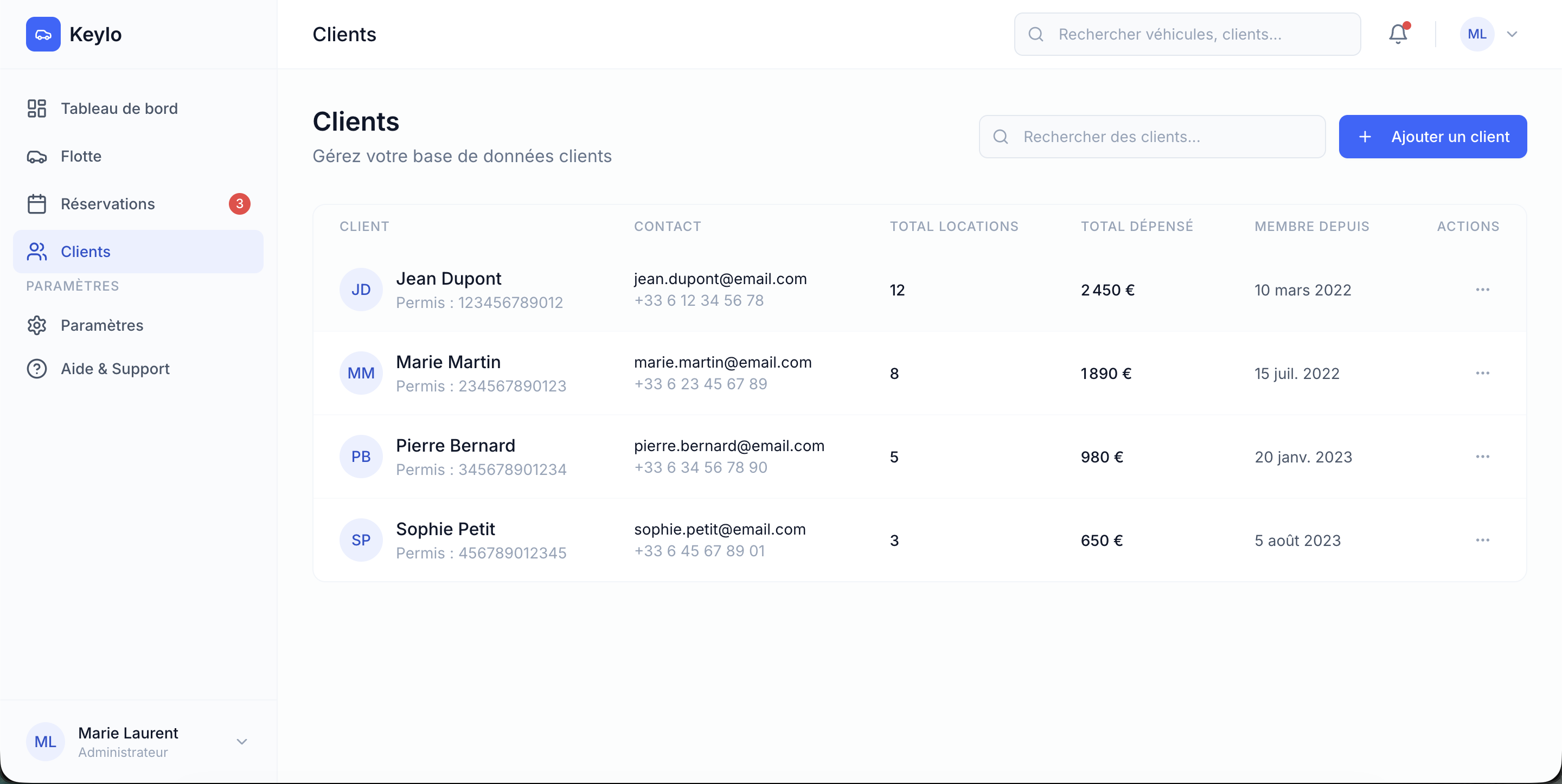Viewport: 1562px width, 784px height.
Task: Click the PB avatar of Pierre Bernard
Action: coord(361,457)
